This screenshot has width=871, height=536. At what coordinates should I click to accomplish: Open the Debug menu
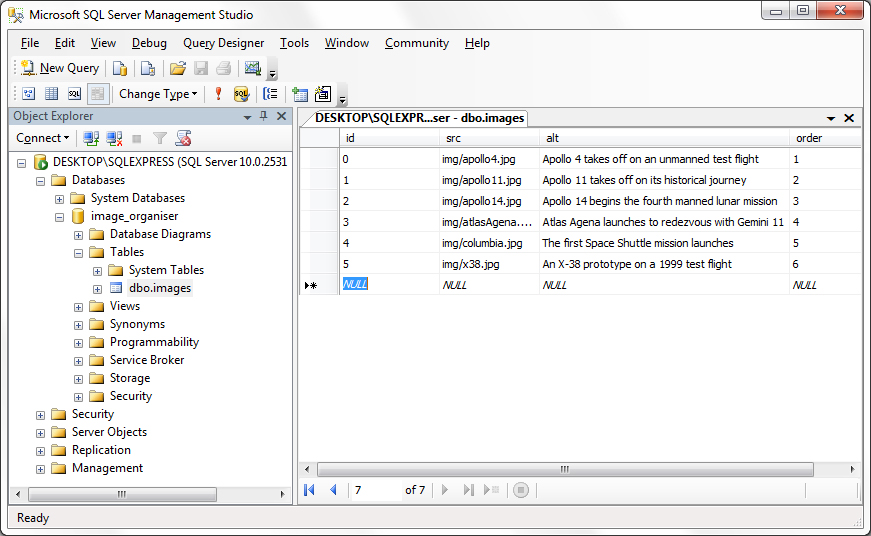[x=149, y=43]
